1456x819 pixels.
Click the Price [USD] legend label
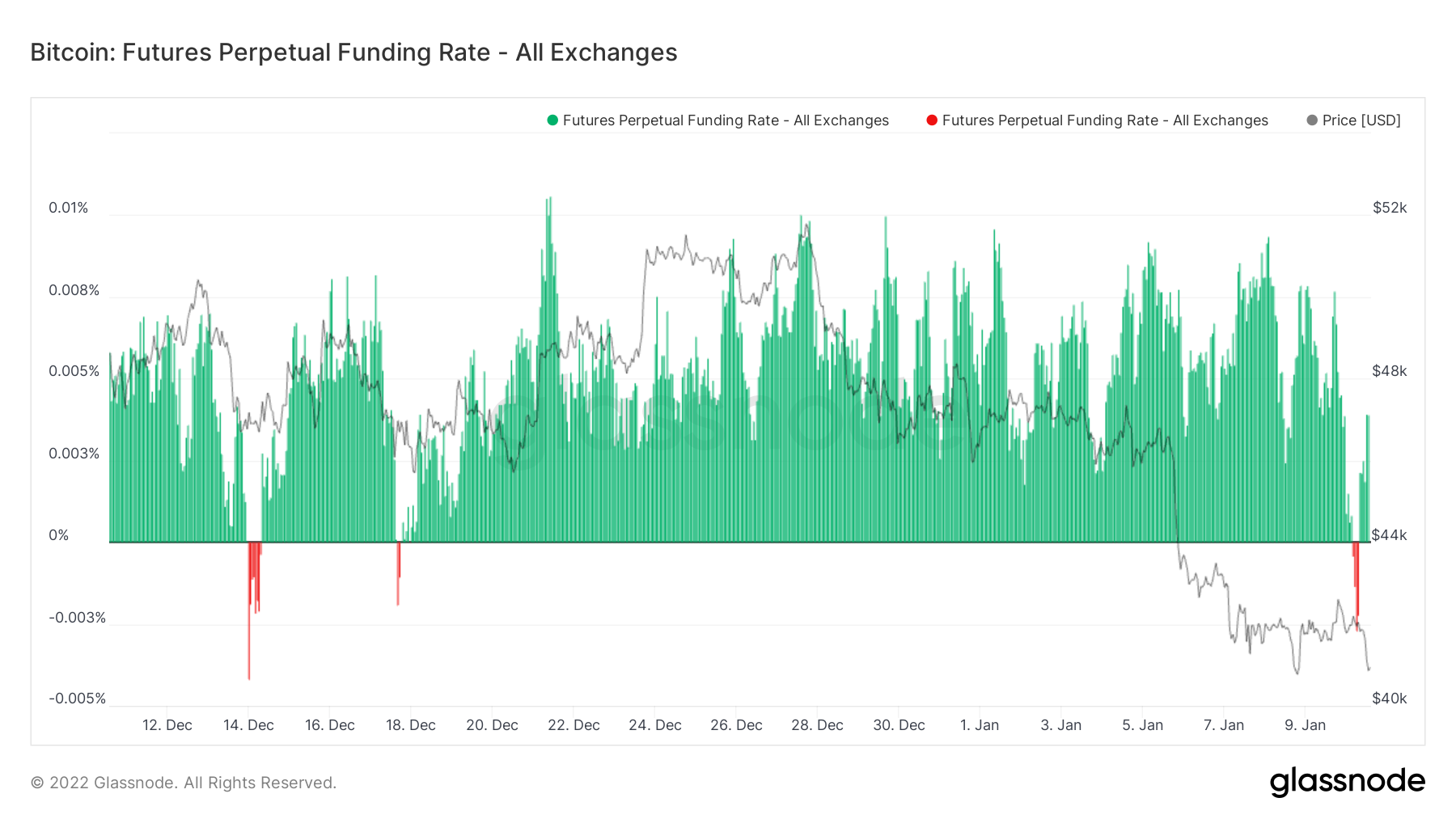pos(1361,120)
